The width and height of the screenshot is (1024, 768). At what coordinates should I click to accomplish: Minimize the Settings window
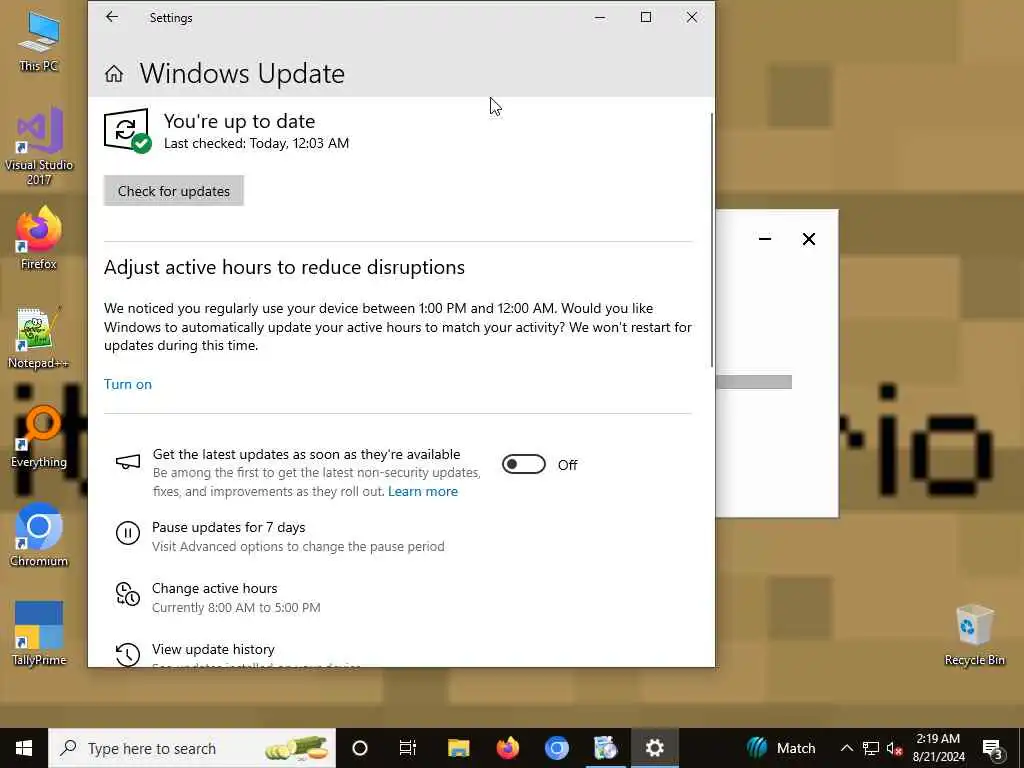(x=600, y=18)
